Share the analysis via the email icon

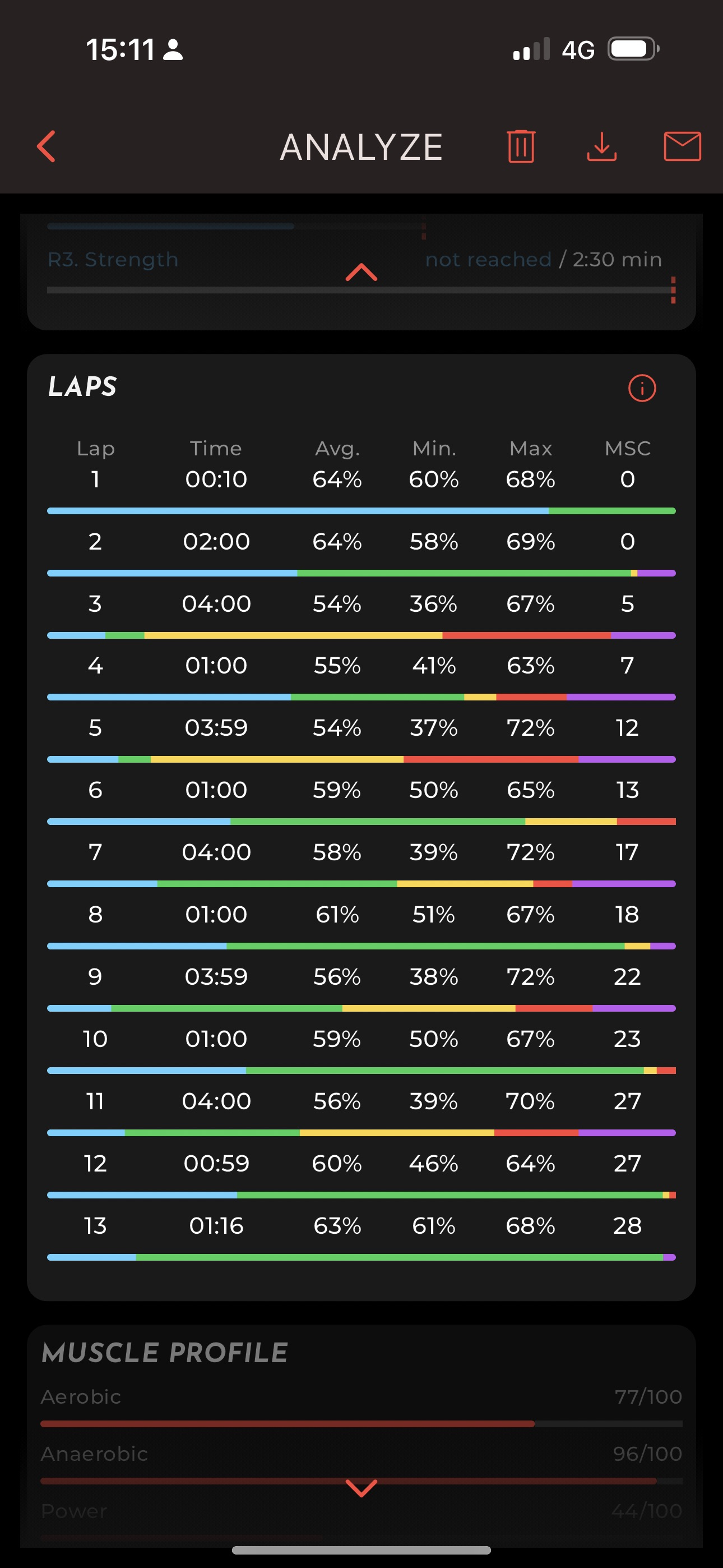pos(682,147)
